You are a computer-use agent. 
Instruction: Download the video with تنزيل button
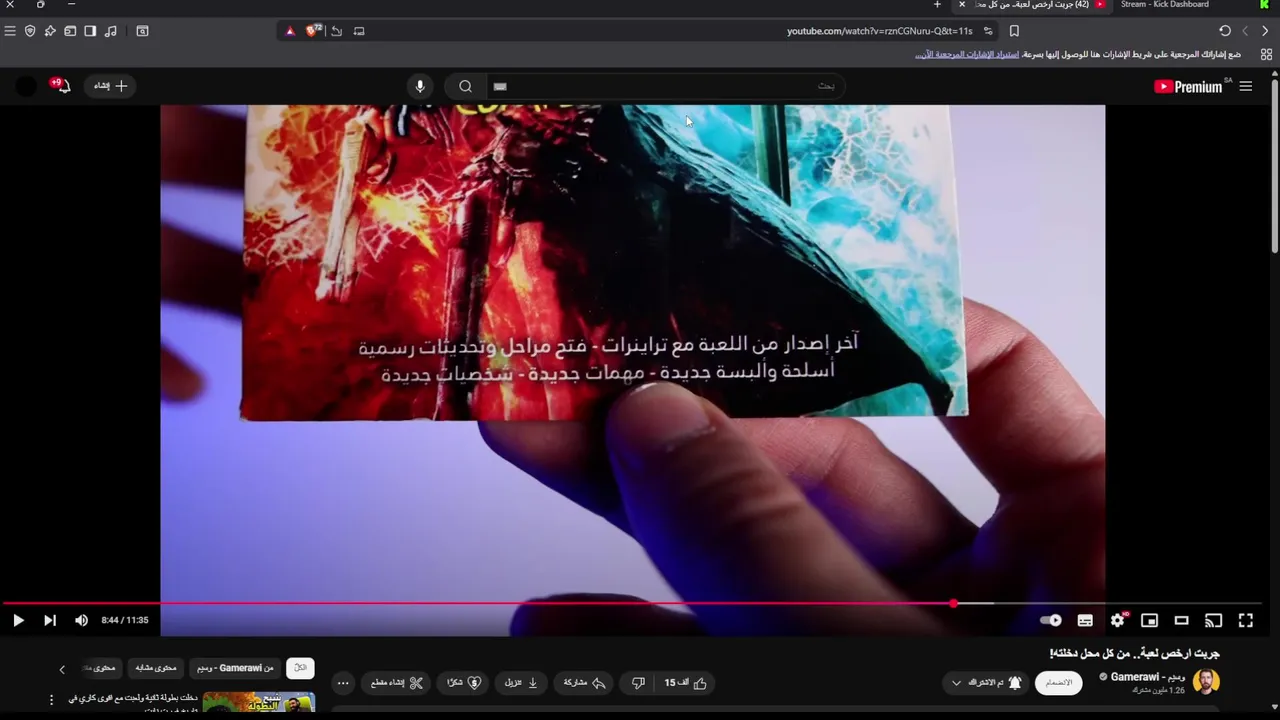click(x=522, y=683)
